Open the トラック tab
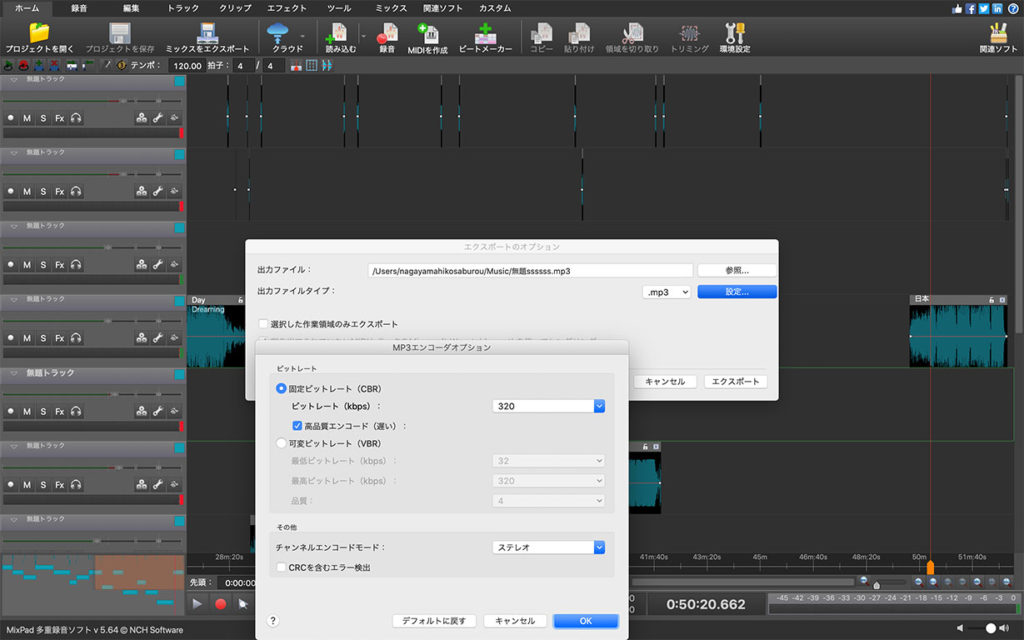1024x640 pixels. point(183,8)
